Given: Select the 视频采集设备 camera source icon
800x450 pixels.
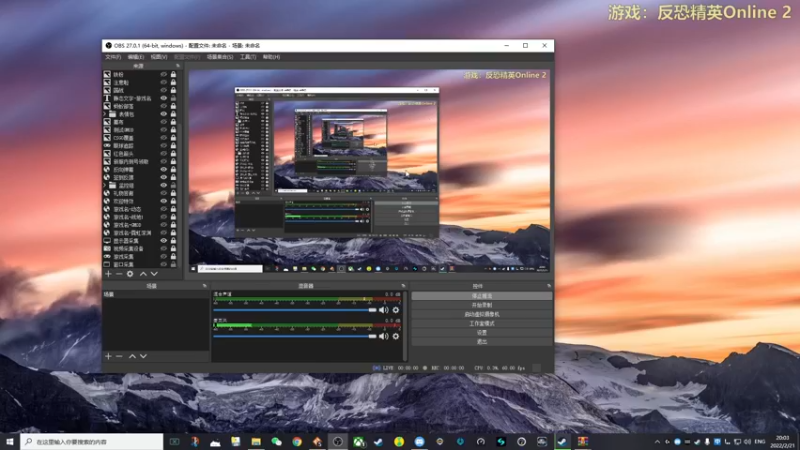Looking at the screenshot, I should click(107, 248).
